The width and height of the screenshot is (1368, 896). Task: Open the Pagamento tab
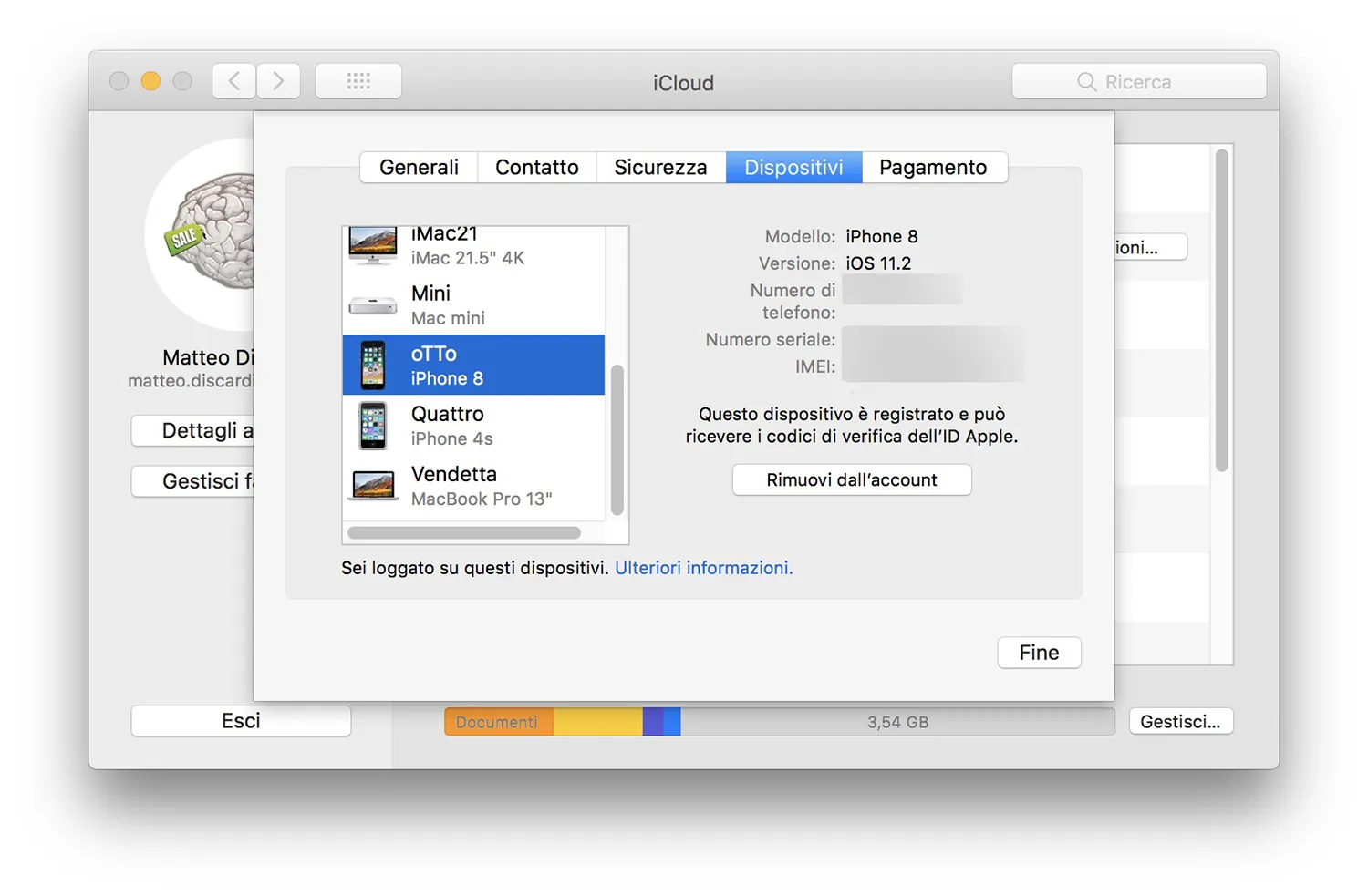pyautogui.click(x=934, y=168)
